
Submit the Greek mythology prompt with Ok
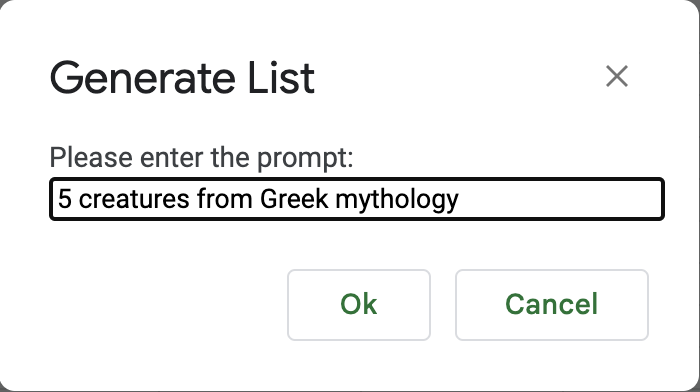pos(359,305)
